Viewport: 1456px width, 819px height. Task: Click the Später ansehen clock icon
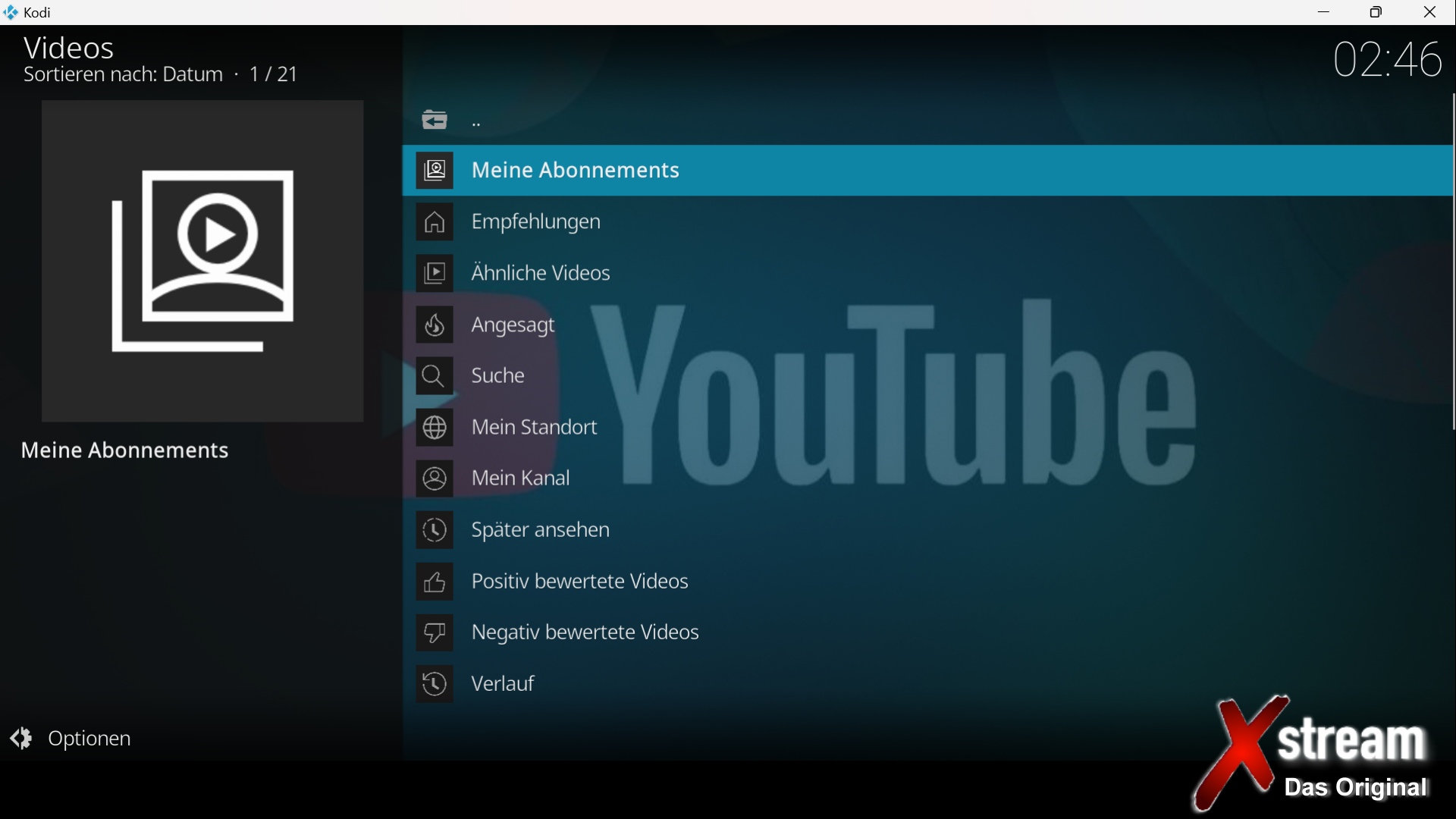pyautogui.click(x=435, y=531)
